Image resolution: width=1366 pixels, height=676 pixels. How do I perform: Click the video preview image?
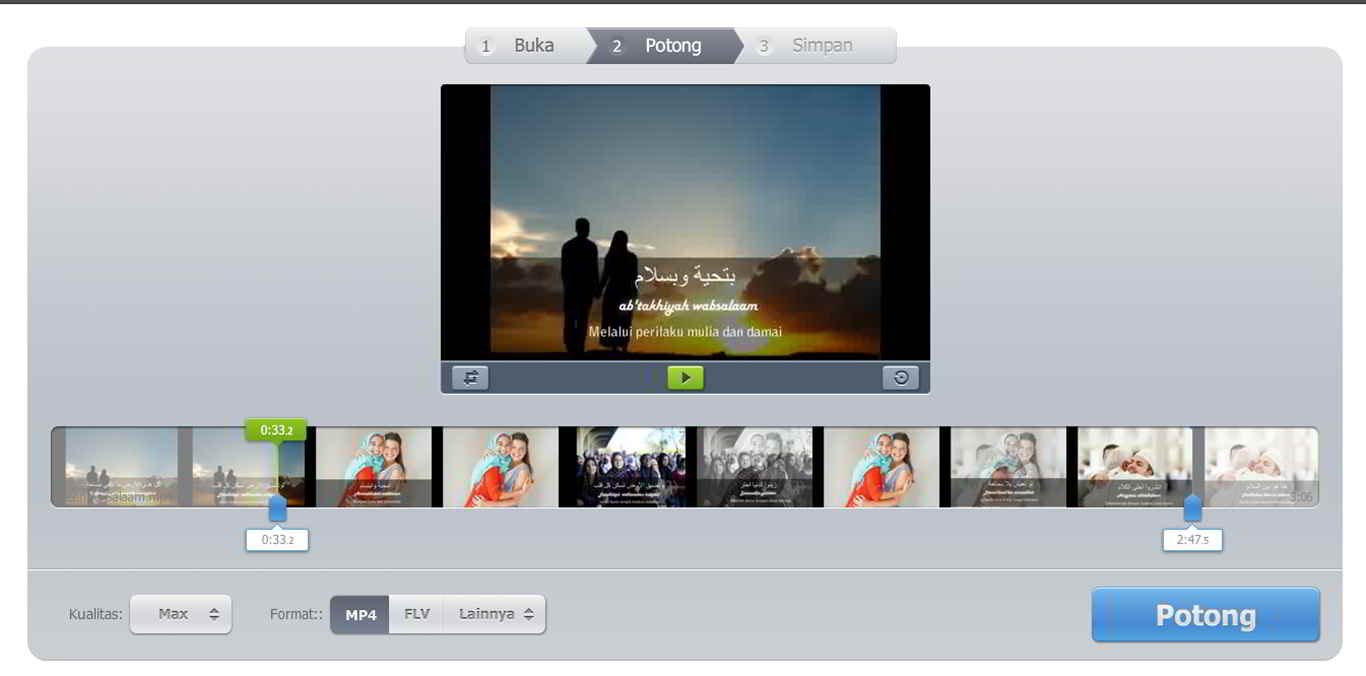click(x=685, y=221)
